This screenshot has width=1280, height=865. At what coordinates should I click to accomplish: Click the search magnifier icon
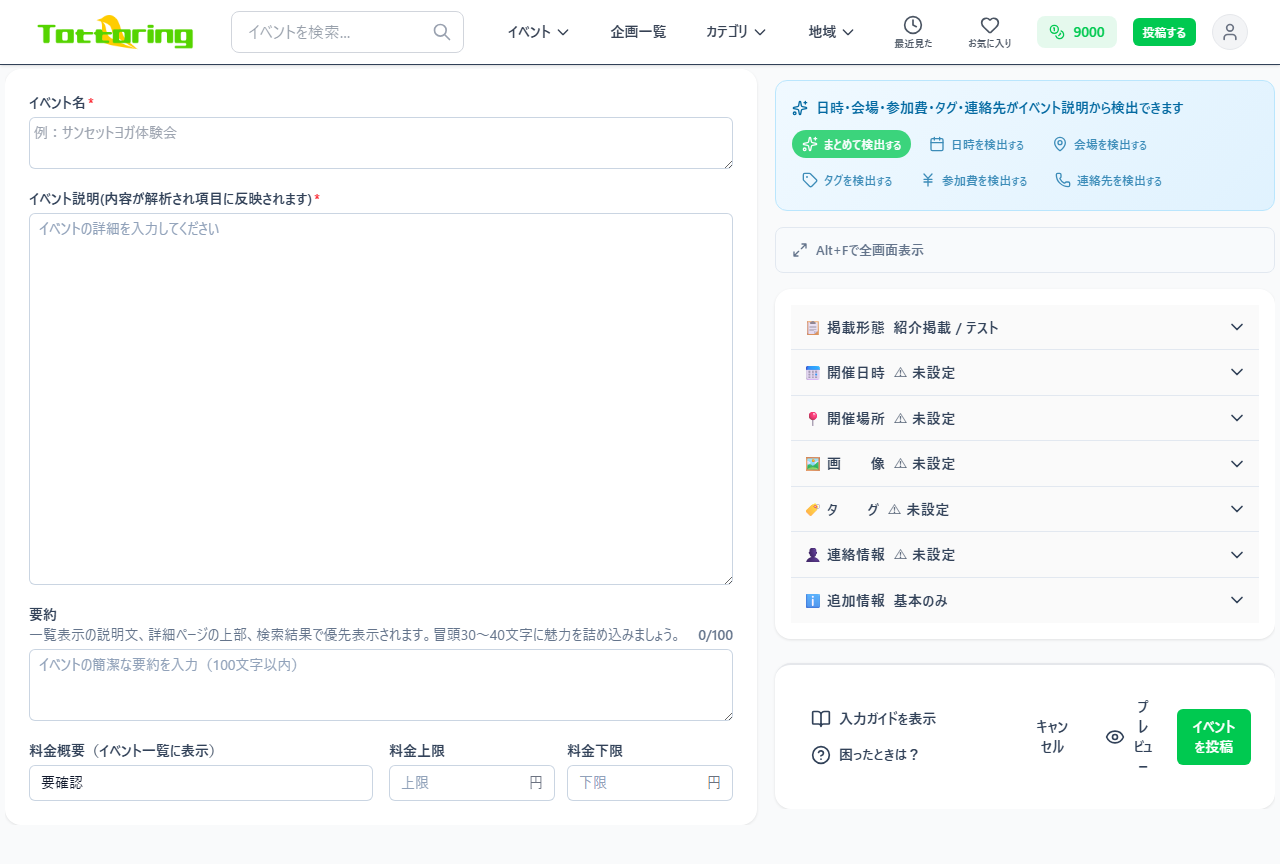click(x=442, y=32)
